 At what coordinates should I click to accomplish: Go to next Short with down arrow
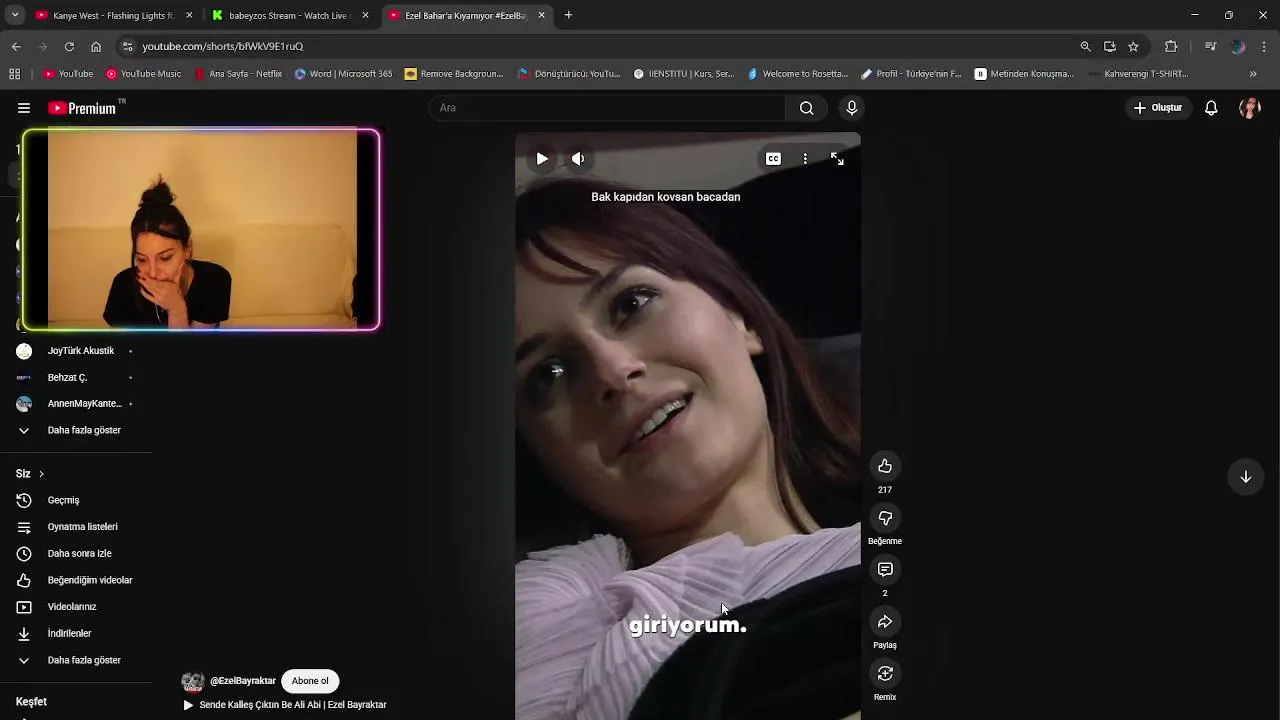1245,477
